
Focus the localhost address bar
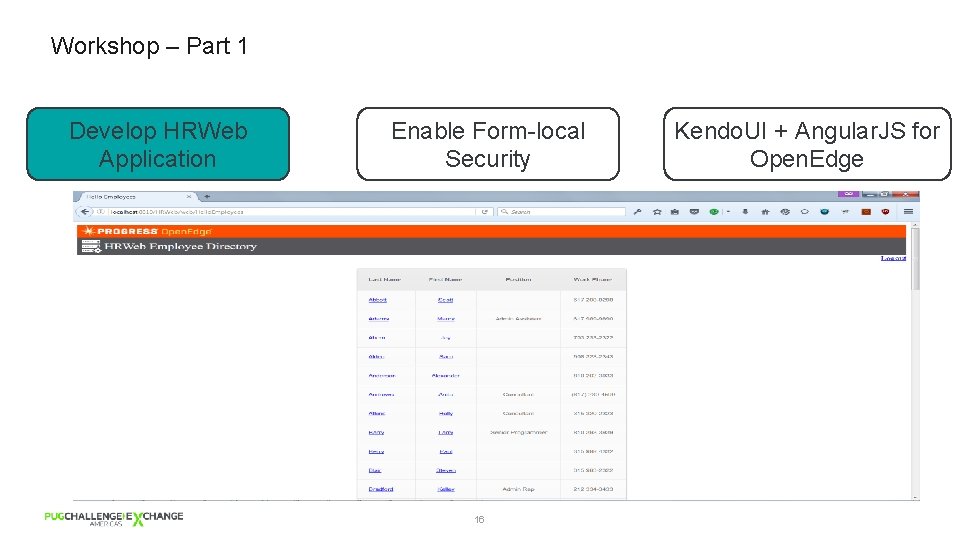pyautogui.click(x=293, y=212)
